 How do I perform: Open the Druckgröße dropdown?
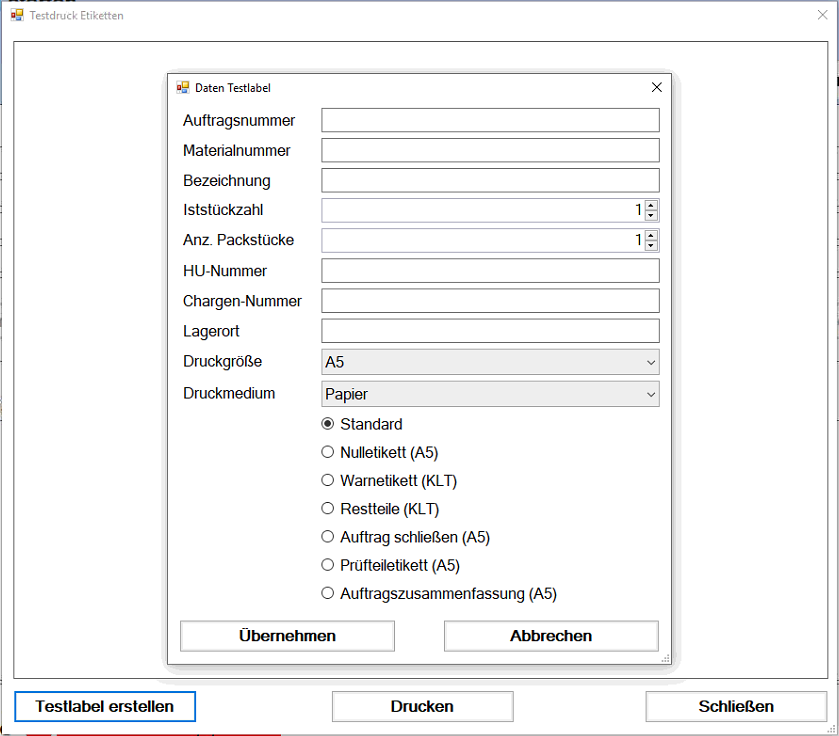(x=490, y=362)
